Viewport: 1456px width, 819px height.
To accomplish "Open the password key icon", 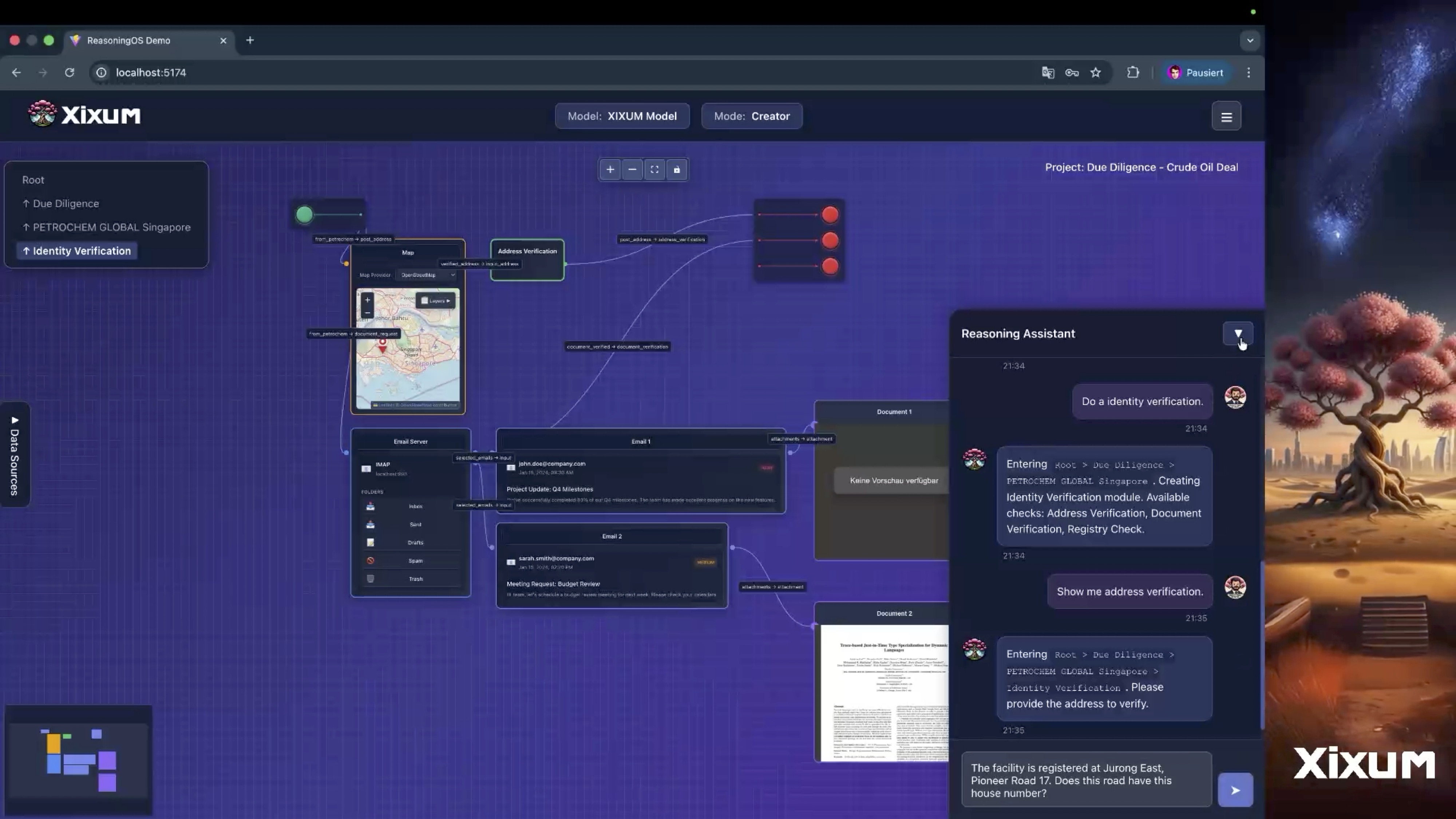I will [1072, 72].
